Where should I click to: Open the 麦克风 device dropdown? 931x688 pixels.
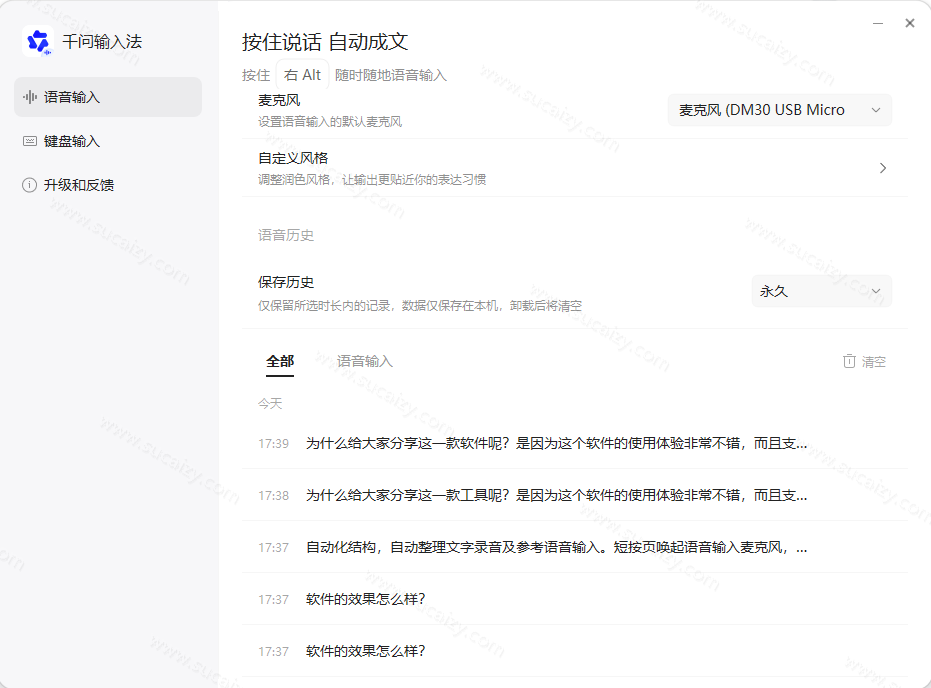click(x=780, y=110)
